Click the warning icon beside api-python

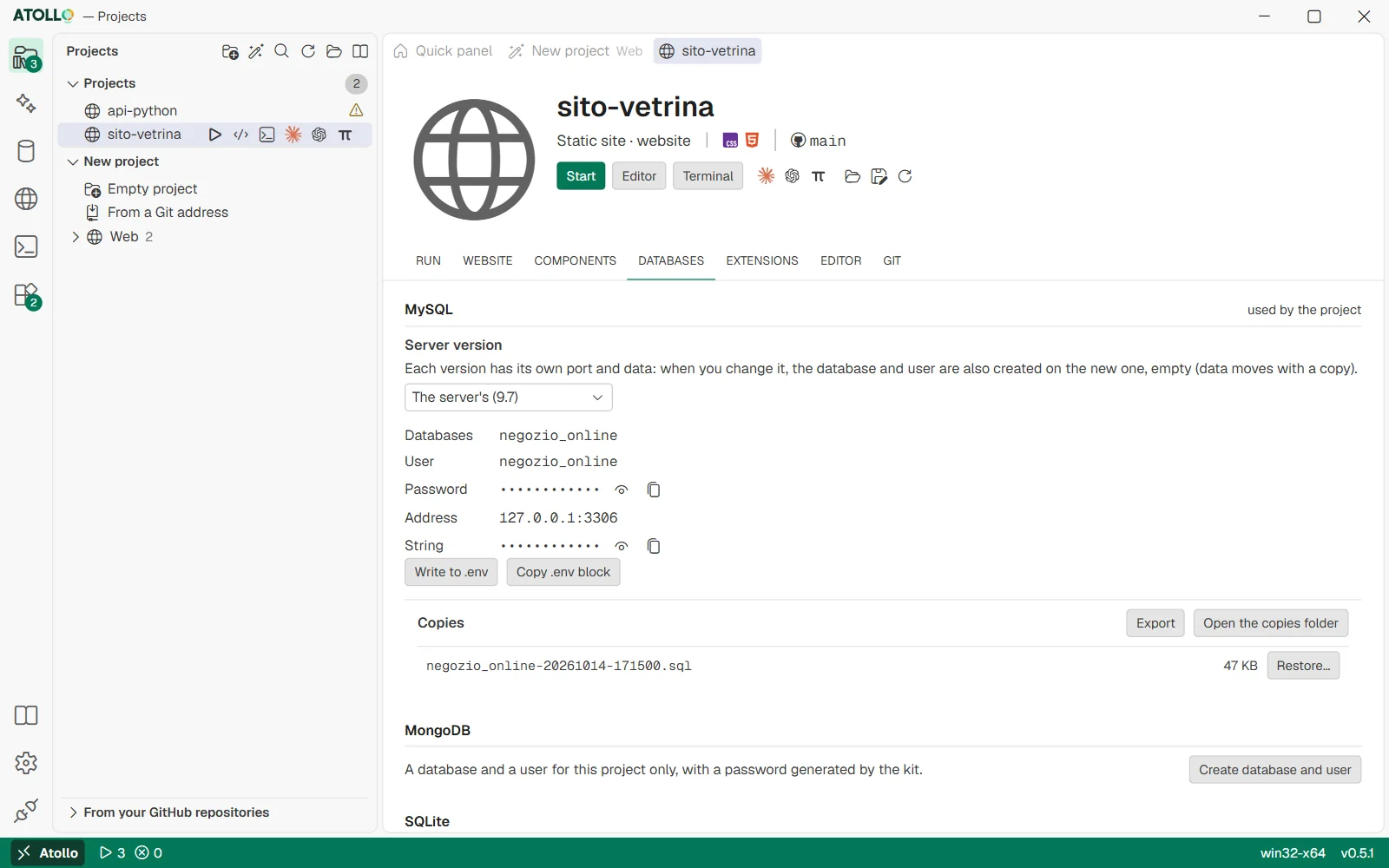(356, 110)
